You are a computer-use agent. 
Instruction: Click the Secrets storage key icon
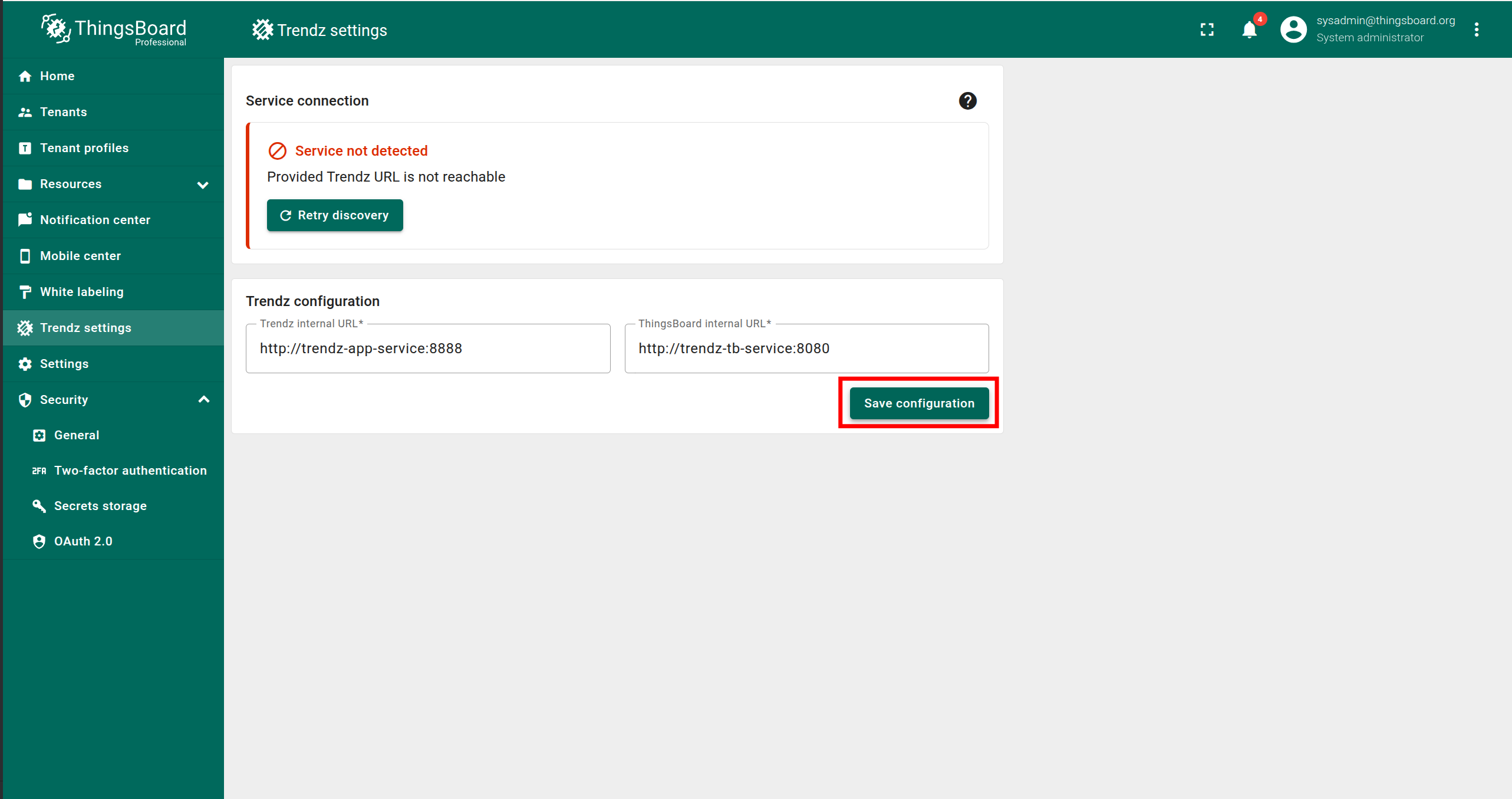(39, 506)
